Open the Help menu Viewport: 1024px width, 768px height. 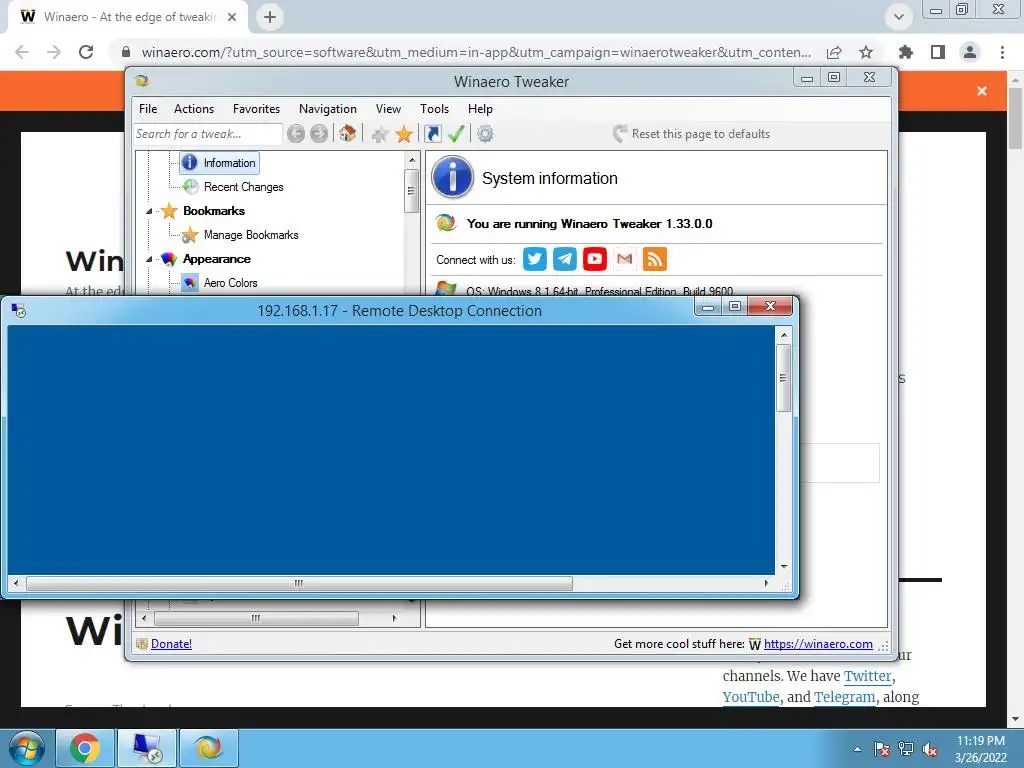tap(480, 109)
